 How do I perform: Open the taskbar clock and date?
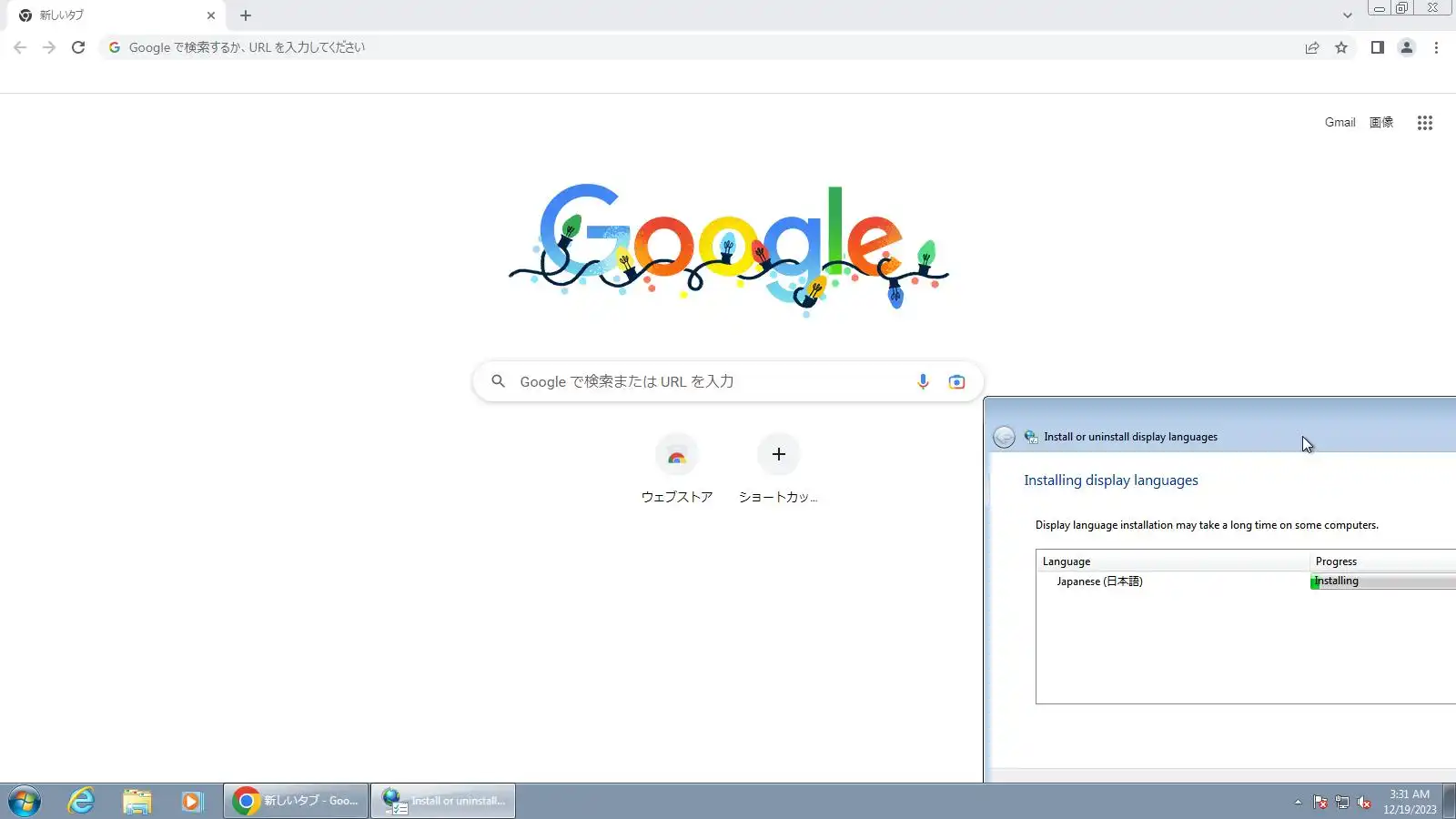pos(1410,802)
